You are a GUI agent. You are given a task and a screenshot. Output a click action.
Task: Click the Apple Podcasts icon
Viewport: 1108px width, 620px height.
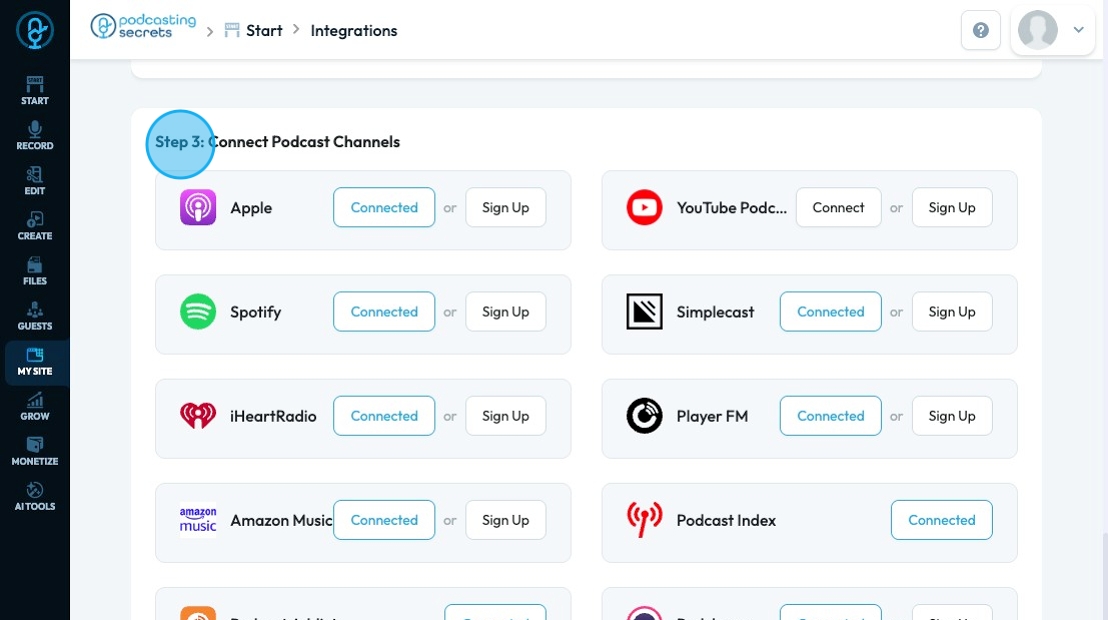pyautogui.click(x=198, y=207)
